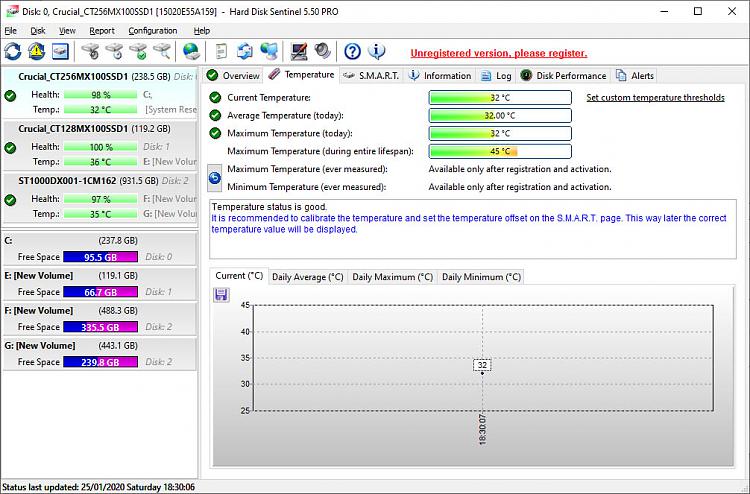Open the Help question mark icon
Screen dimensions: 750x494
pyautogui.click(x=352, y=51)
